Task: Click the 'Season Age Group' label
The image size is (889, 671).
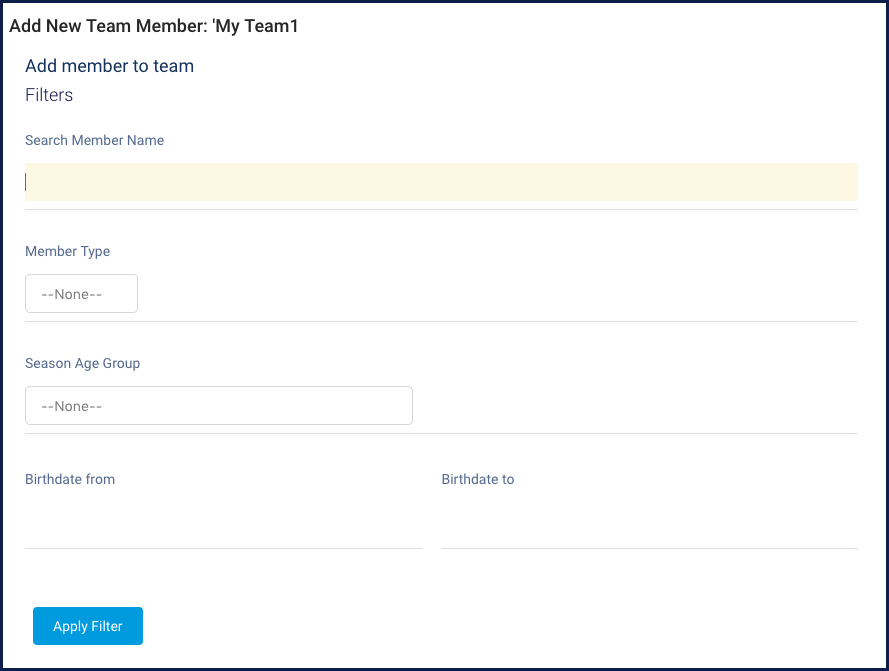Action: tap(82, 364)
